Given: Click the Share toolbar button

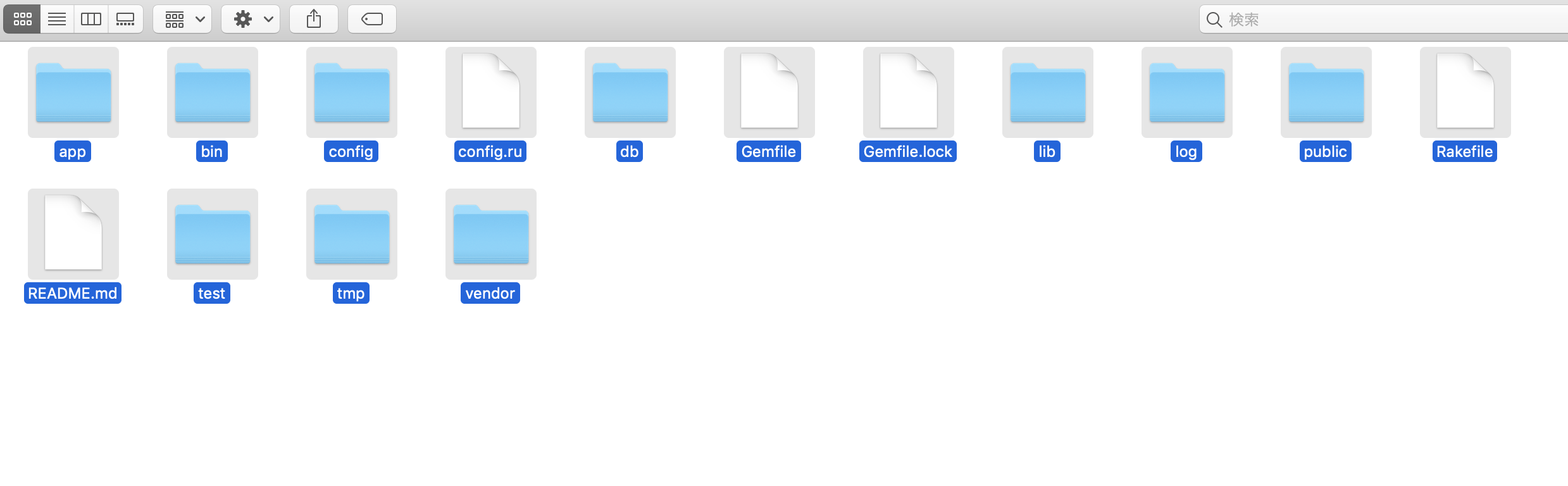Looking at the screenshot, I should tap(314, 19).
